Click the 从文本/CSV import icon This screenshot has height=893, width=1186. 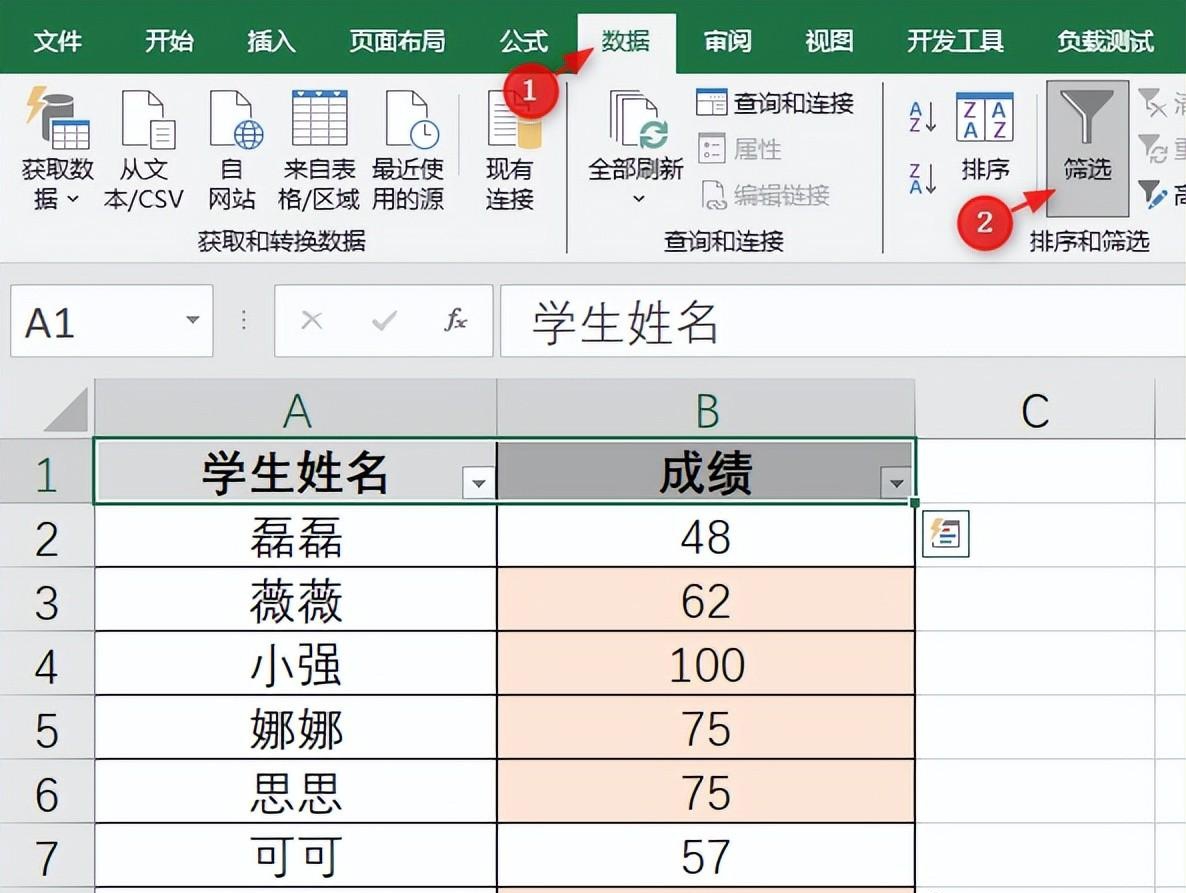point(144,150)
